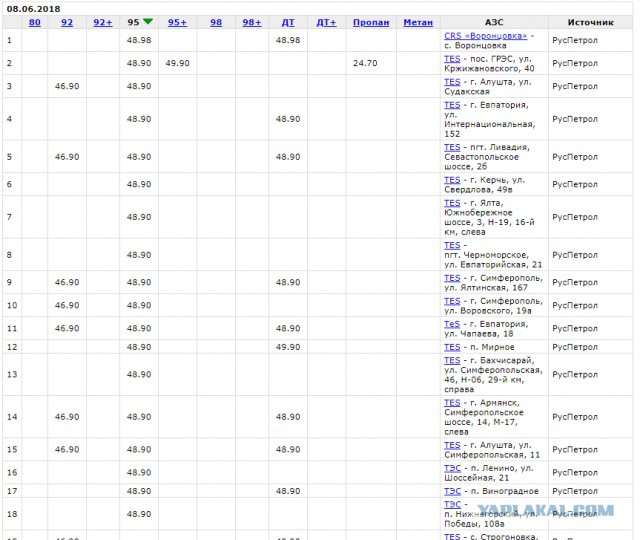This screenshot has width=640, height=540.
Task: Sort by 95+ column header
Action: click(x=177, y=22)
